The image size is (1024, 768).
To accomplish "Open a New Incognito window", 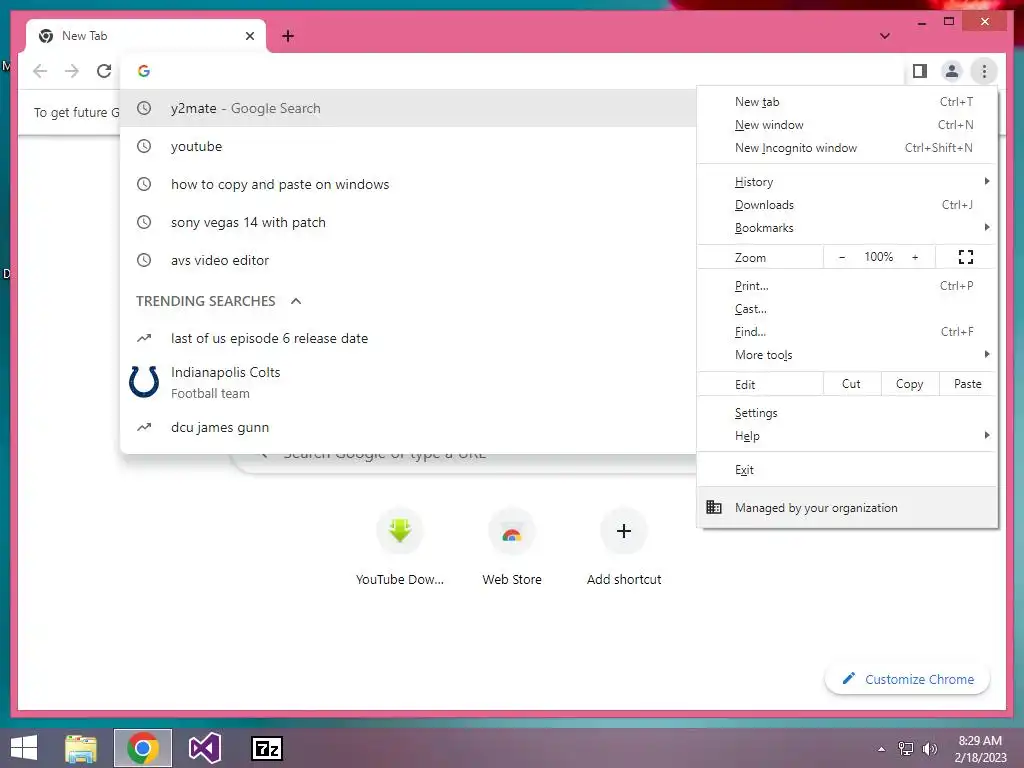I will (848, 148).
